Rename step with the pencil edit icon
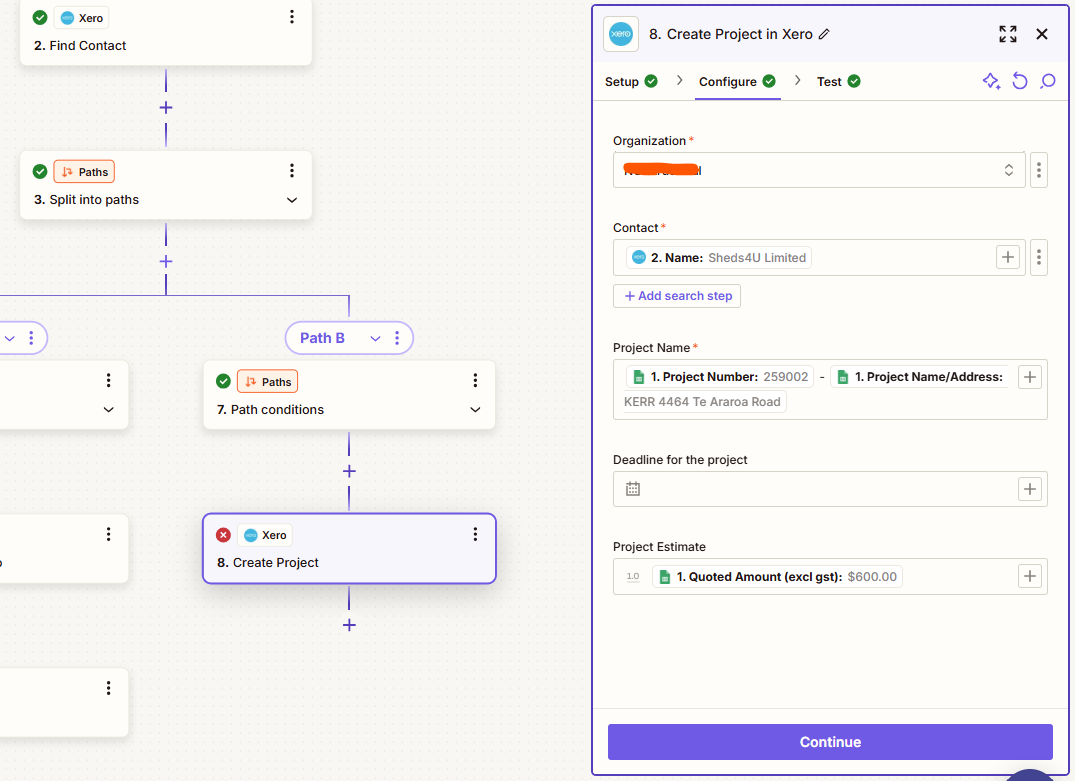The height and width of the screenshot is (781, 1075). (x=824, y=34)
